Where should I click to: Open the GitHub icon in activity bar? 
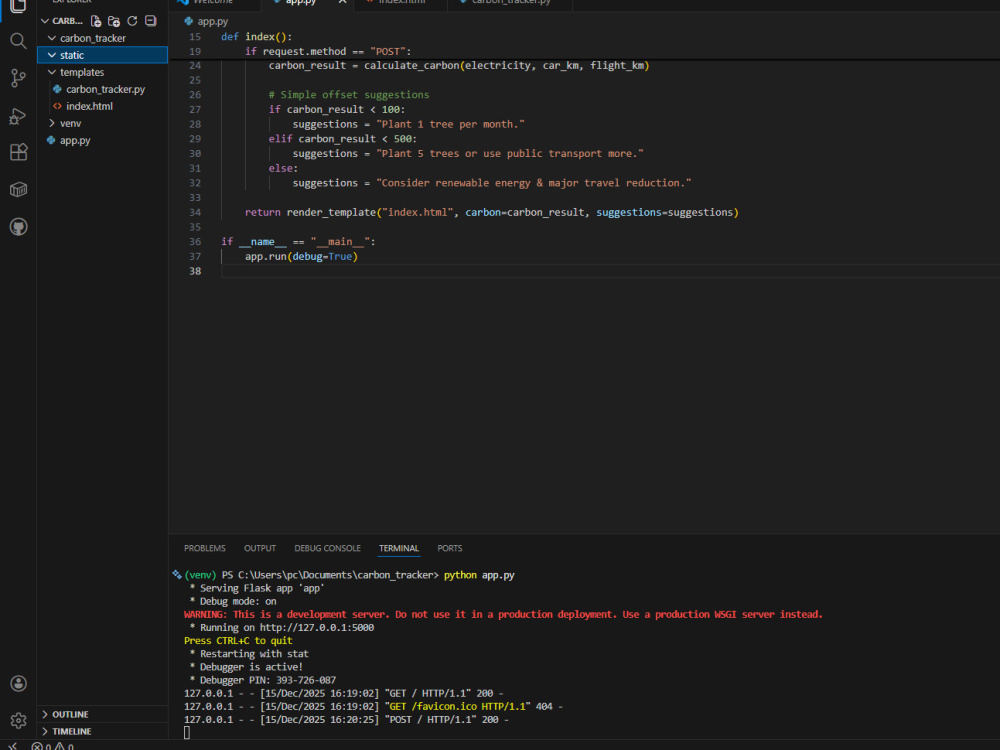(18, 227)
